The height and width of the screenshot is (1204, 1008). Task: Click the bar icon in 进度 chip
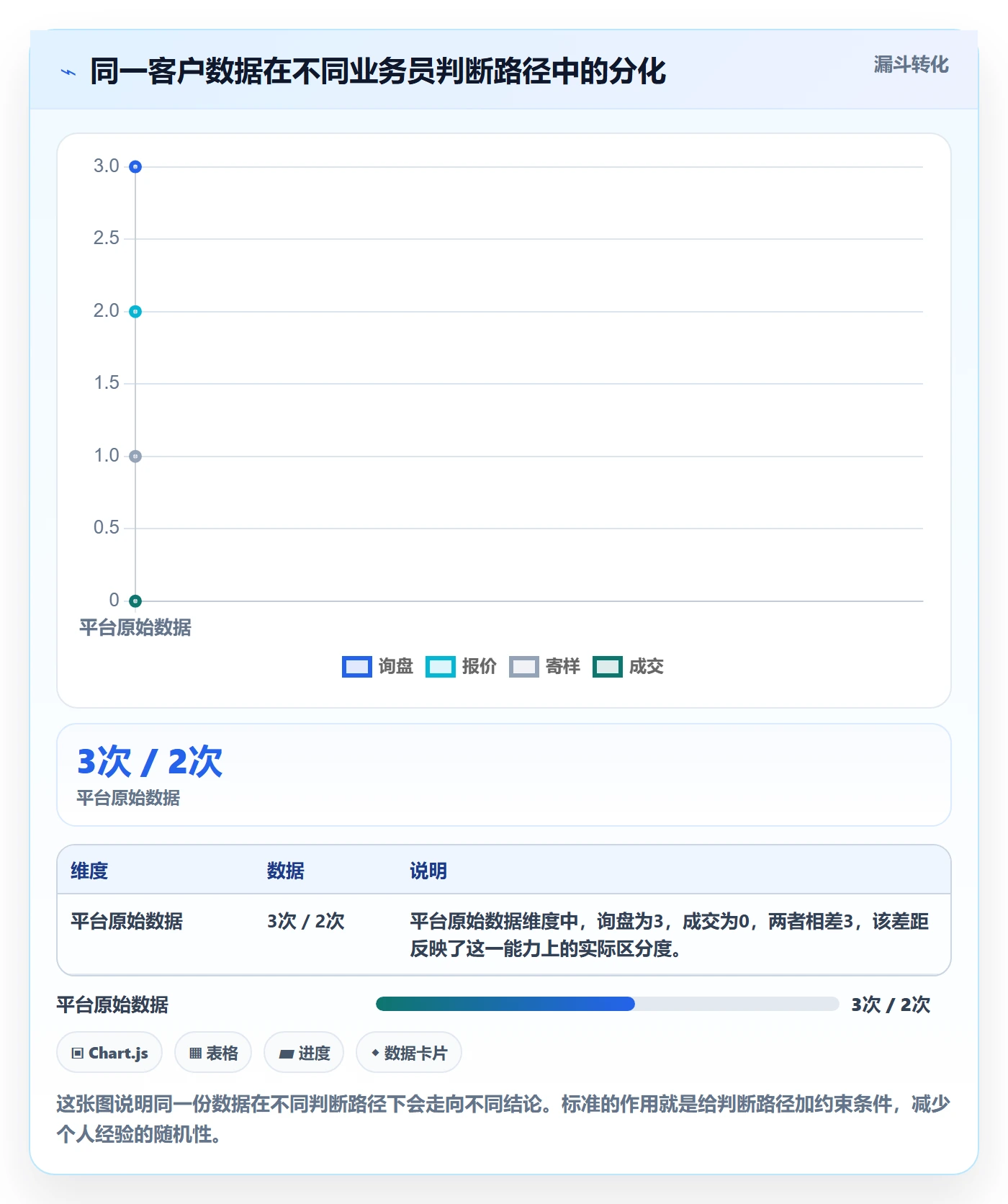(x=286, y=1053)
